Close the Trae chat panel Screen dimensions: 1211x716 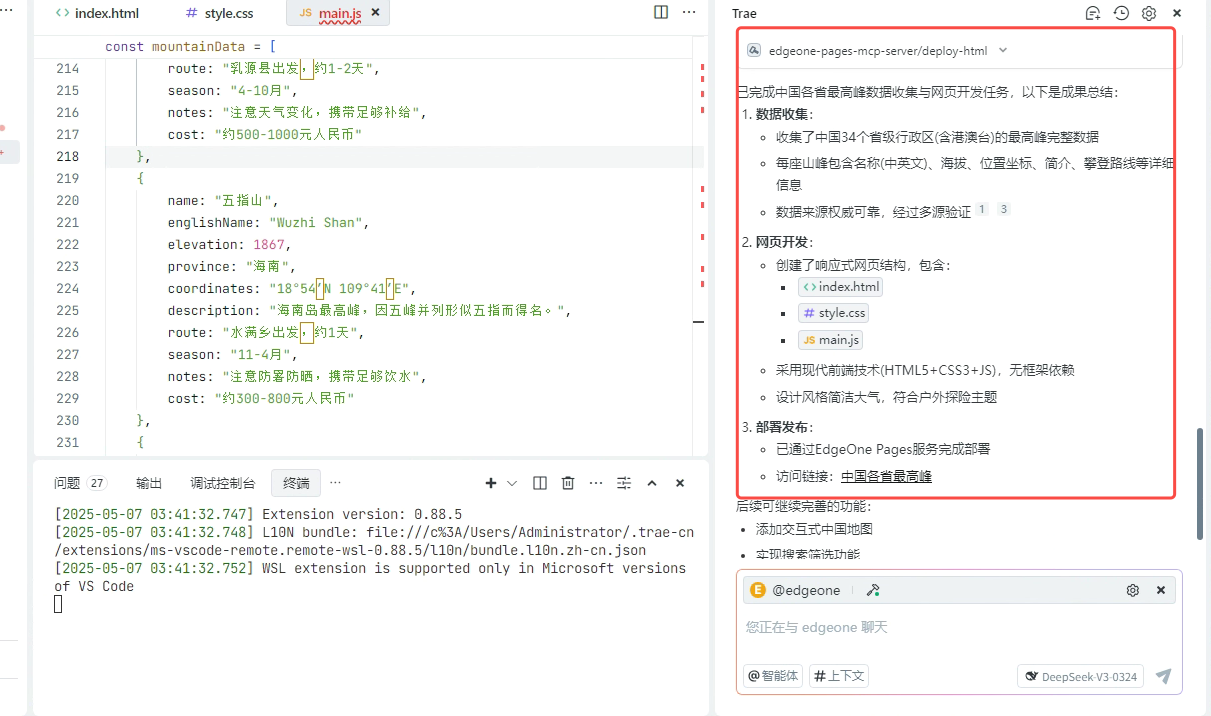tap(1177, 13)
